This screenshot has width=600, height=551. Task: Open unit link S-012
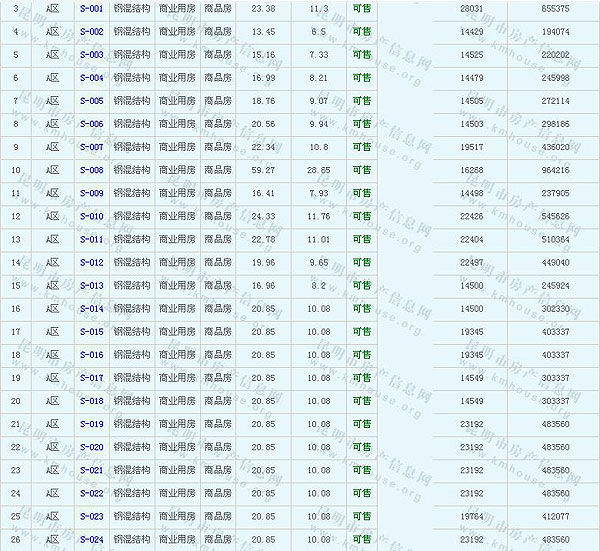click(x=91, y=262)
